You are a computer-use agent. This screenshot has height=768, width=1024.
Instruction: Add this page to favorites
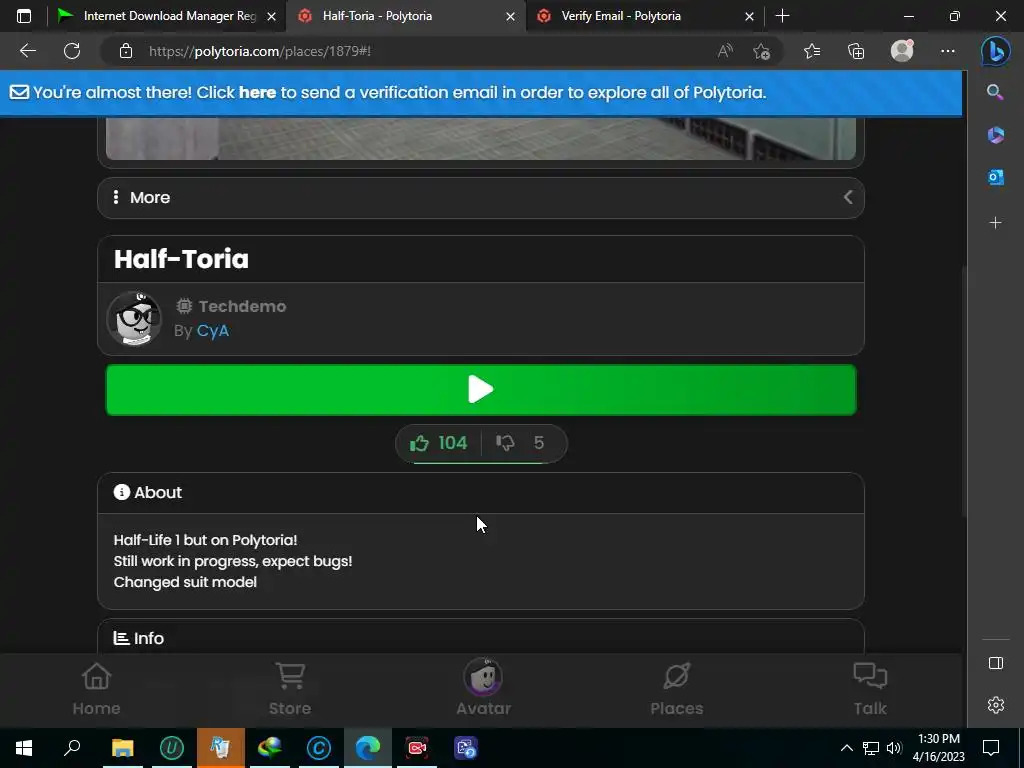point(761,51)
